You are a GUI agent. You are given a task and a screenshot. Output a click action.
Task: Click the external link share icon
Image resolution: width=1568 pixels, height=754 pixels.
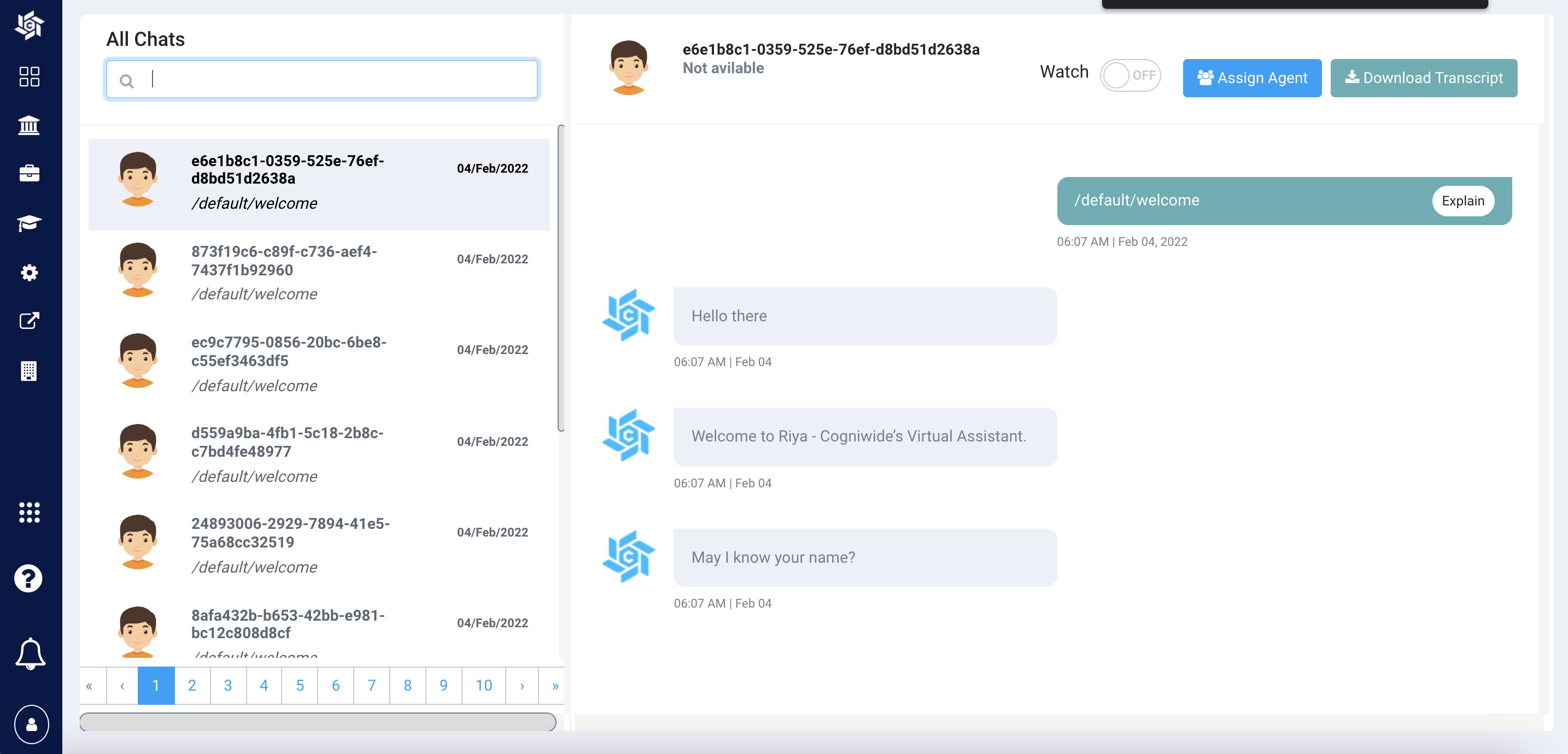coord(29,321)
